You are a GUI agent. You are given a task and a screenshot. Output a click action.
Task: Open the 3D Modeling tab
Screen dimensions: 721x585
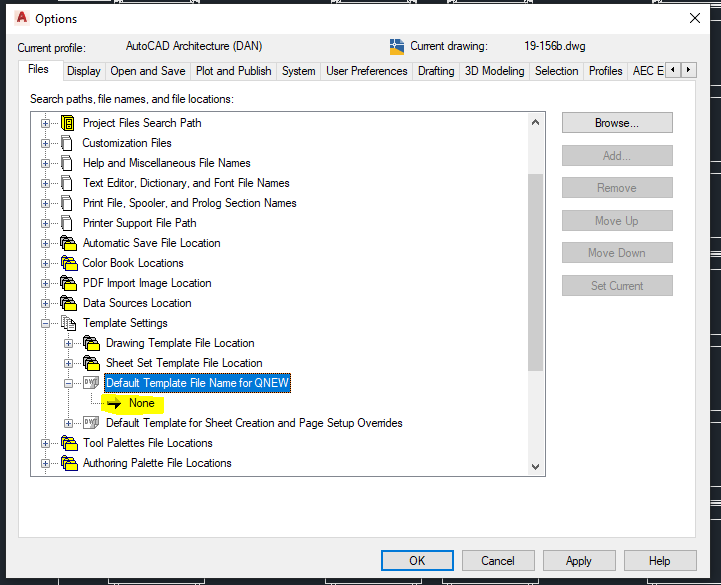point(494,71)
